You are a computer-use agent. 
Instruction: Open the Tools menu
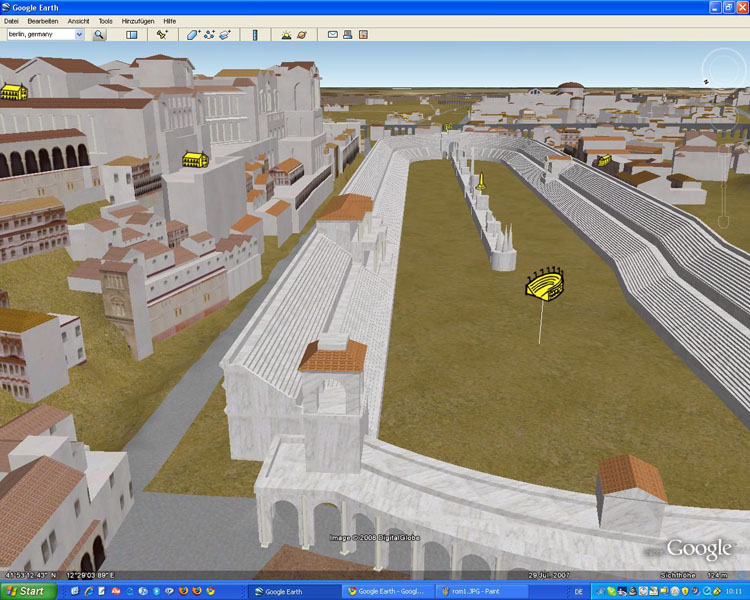[105, 21]
